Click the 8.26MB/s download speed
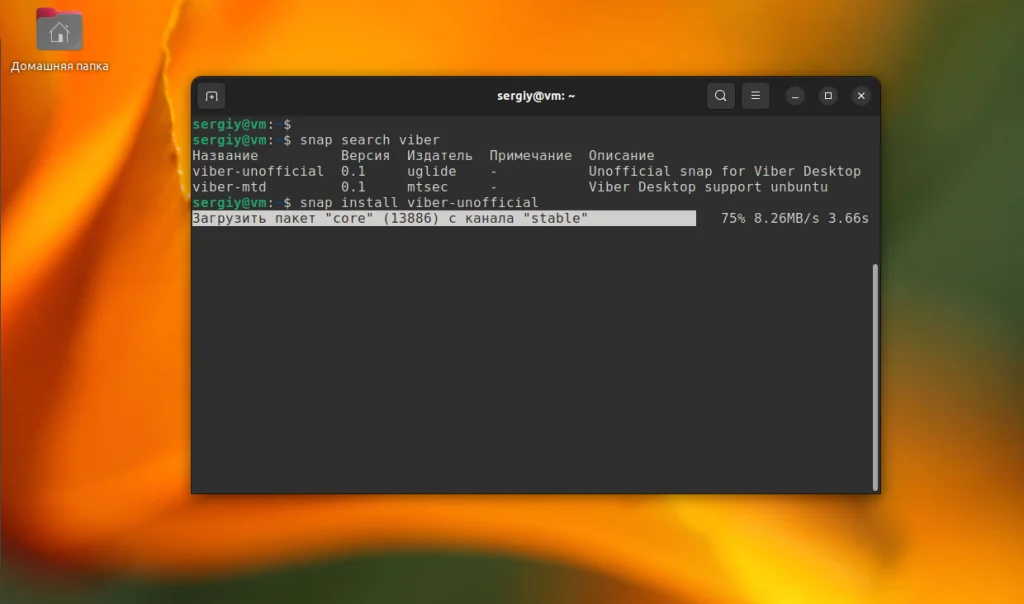 click(x=786, y=218)
